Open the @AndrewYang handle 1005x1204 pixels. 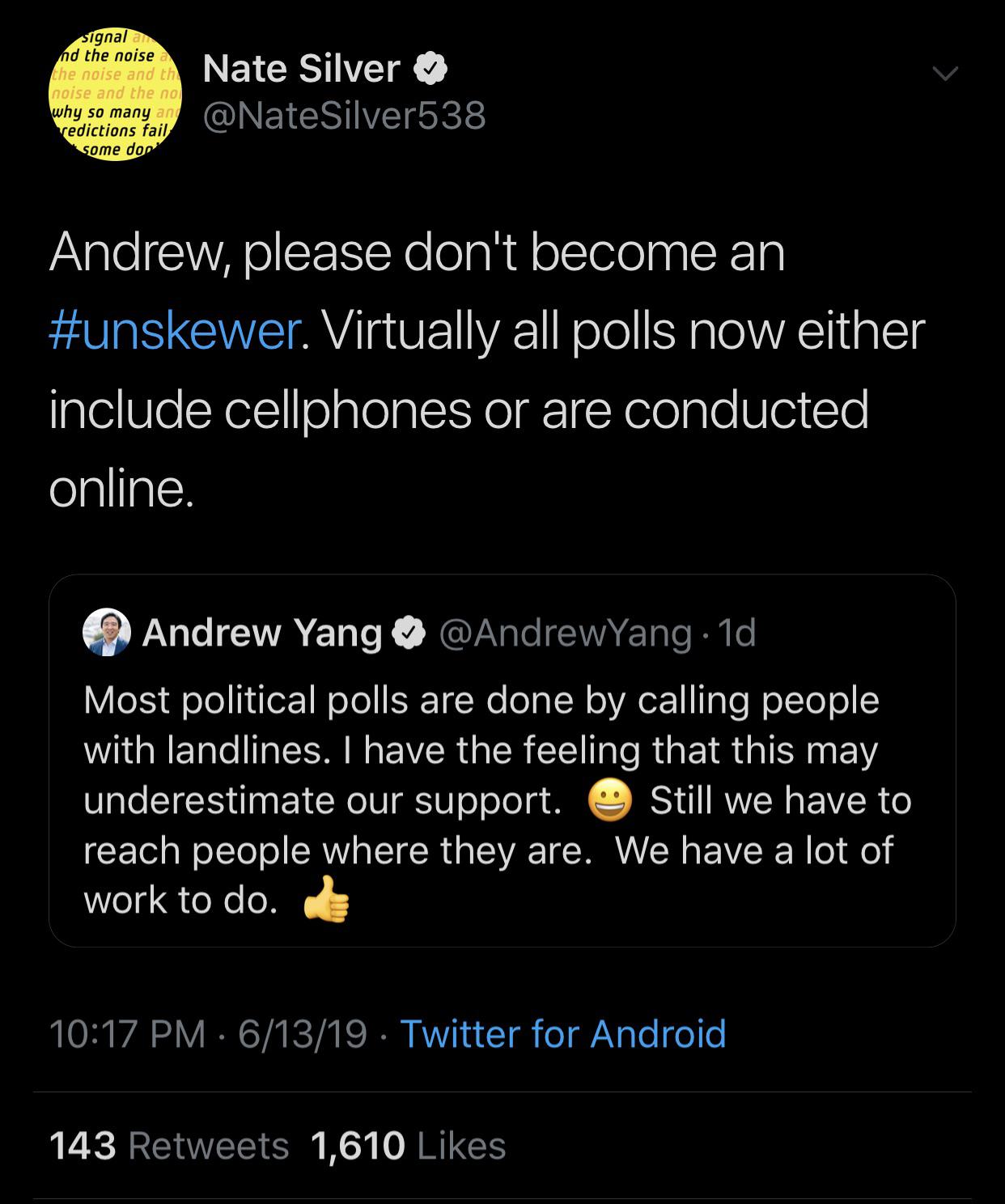click(x=565, y=633)
